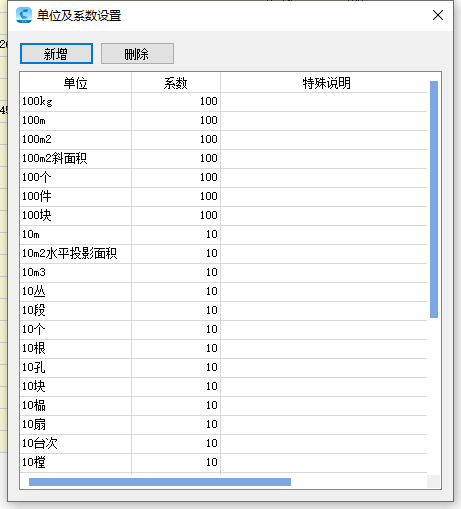
Task: Click the 特殊说明 column header
Action: click(326, 83)
